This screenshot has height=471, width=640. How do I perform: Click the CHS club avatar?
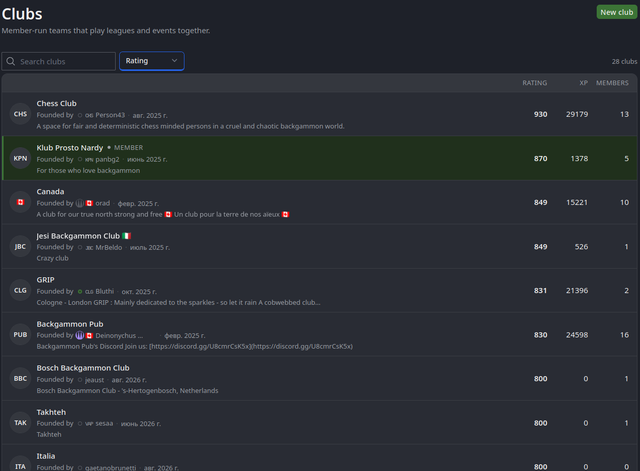tap(20, 114)
